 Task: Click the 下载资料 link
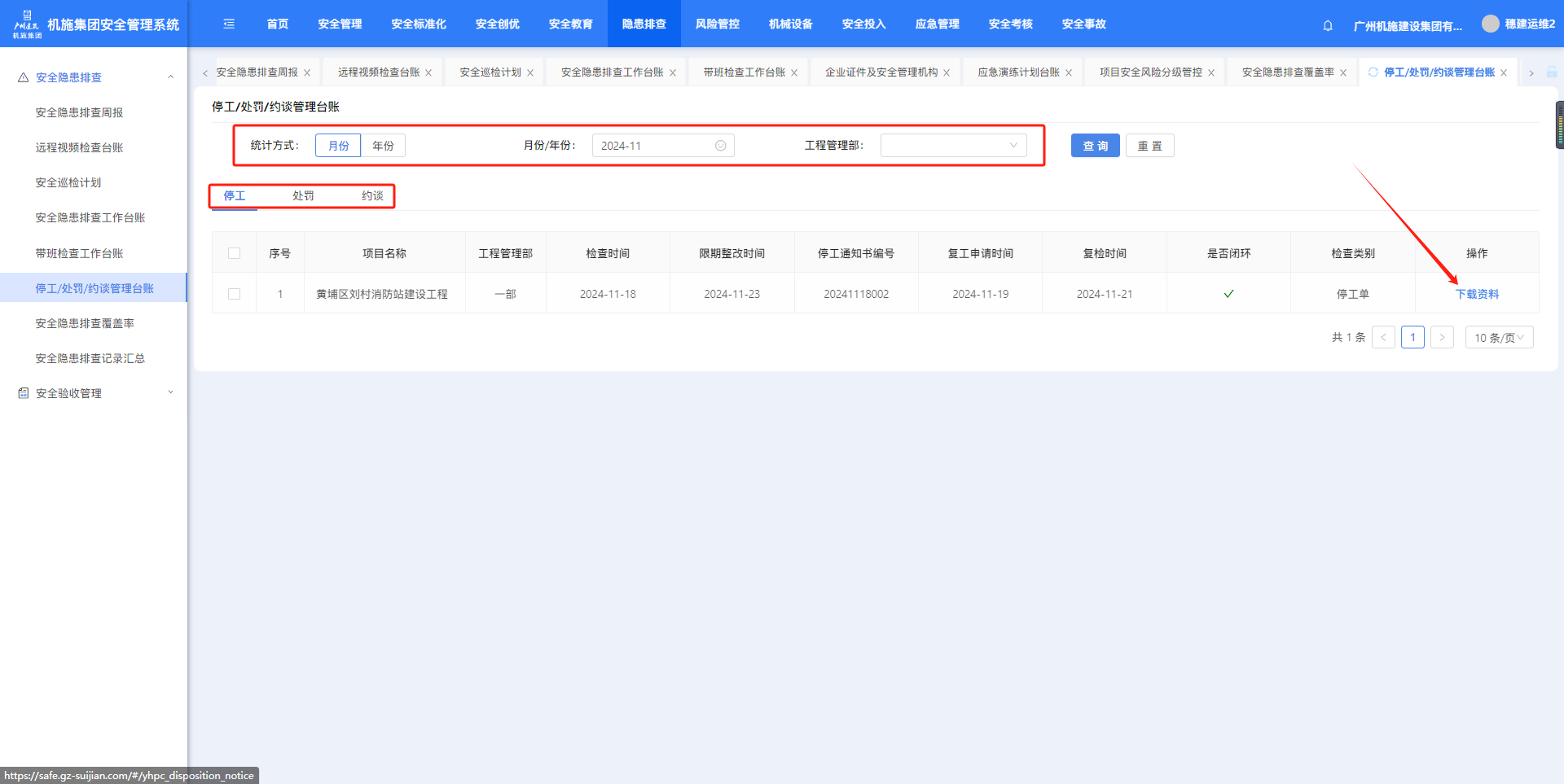1477,294
